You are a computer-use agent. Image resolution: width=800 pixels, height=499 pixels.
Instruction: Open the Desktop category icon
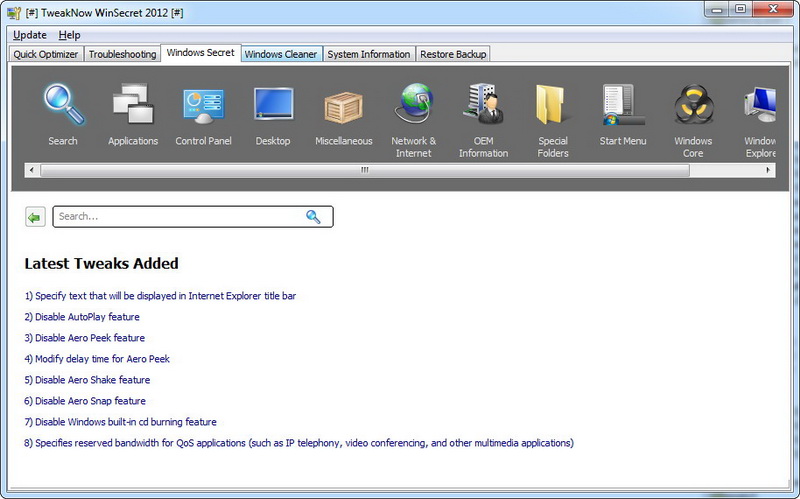[x=273, y=105]
